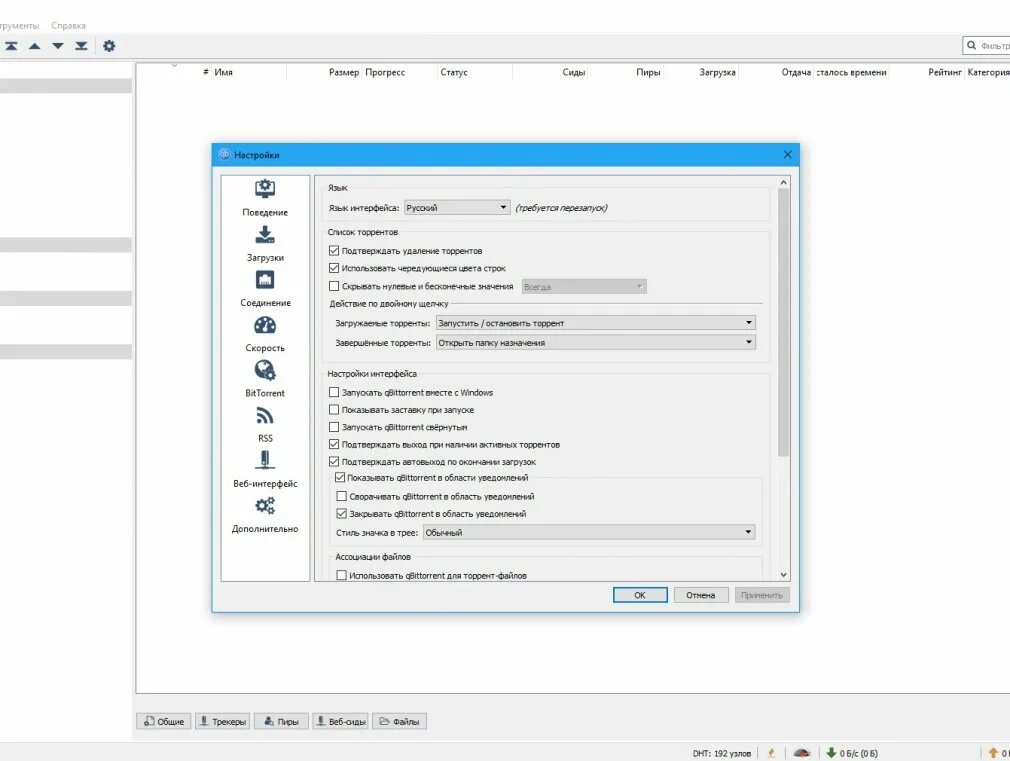Toggle Подтверждать удаление торрентов checkbox

pos(334,251)
